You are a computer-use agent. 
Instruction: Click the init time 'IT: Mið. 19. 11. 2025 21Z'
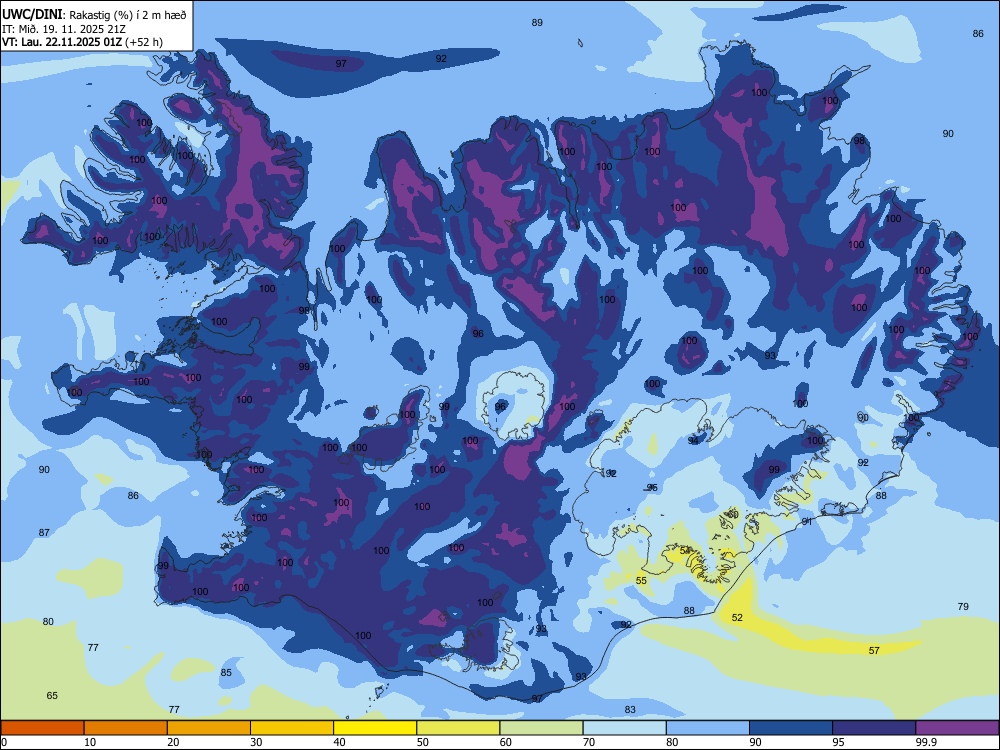[x=64, y=29]
